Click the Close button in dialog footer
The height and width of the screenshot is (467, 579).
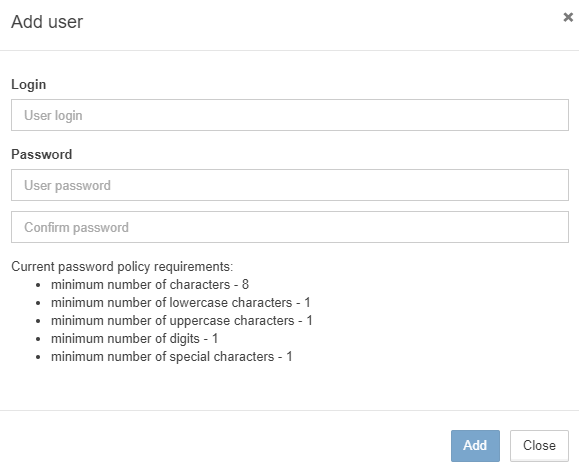click(539, 446)
